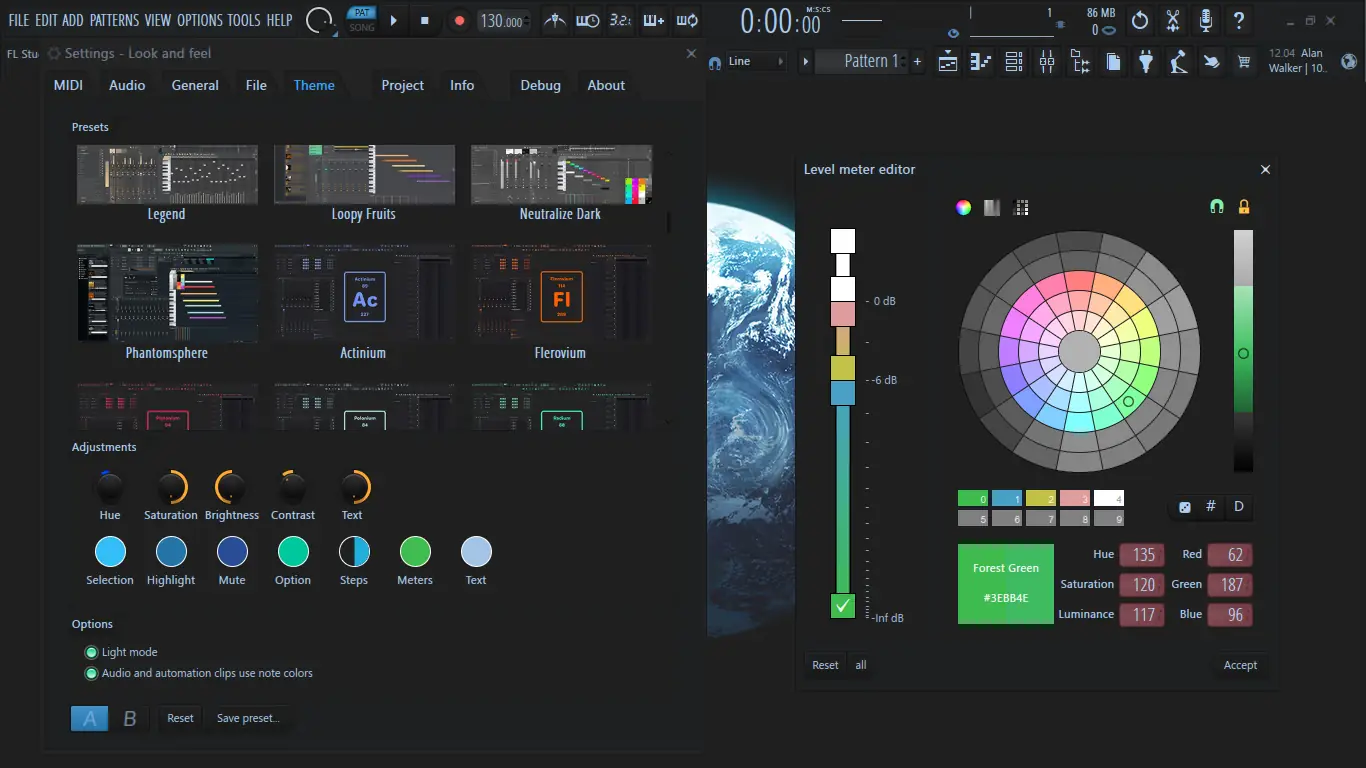Click the shopping cart icon
This screenshot has height=768, width=1366.
tap(1244, 62)
